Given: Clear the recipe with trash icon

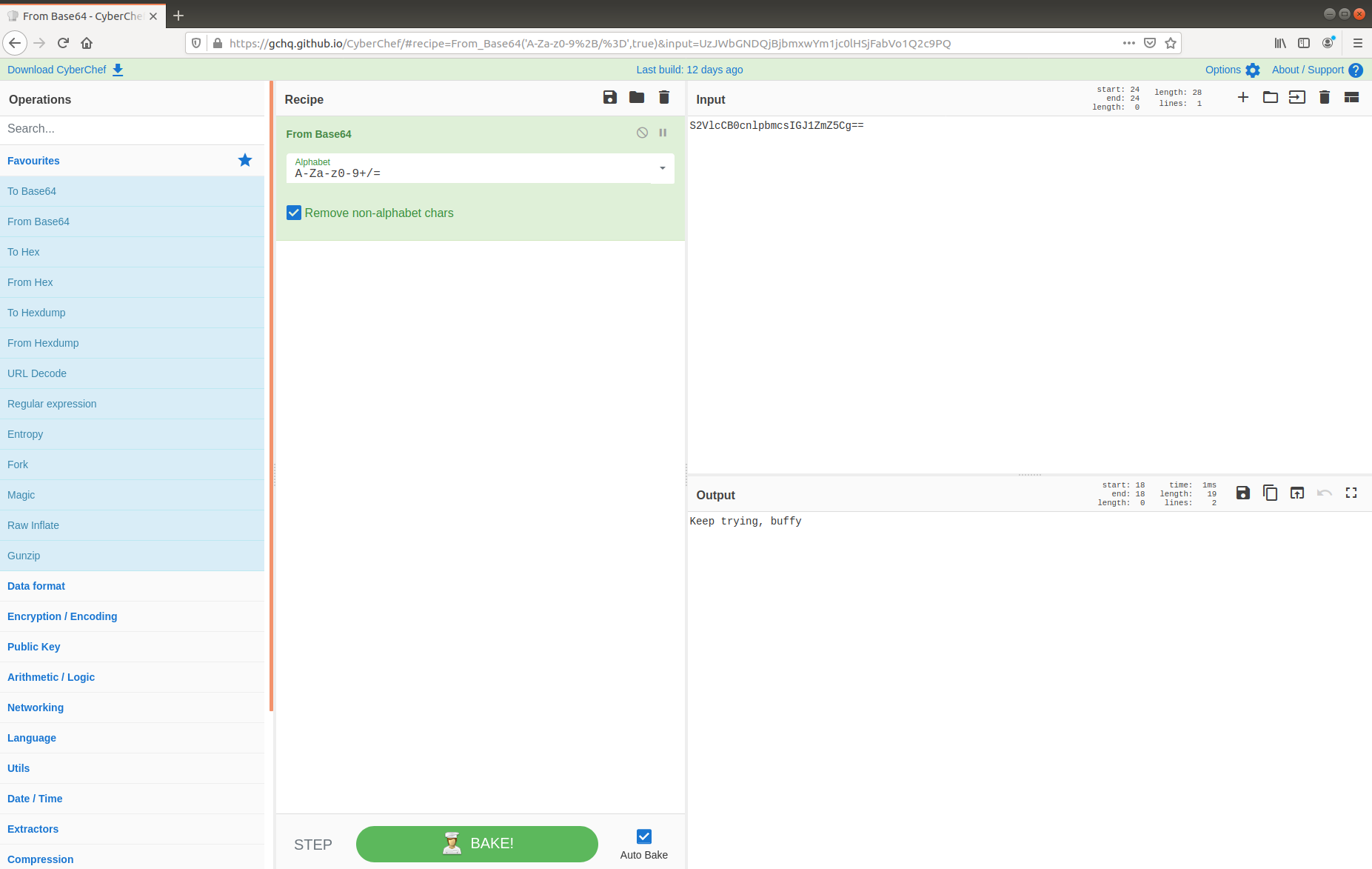Looking at the screenshot, I should [x=663, y=98].
